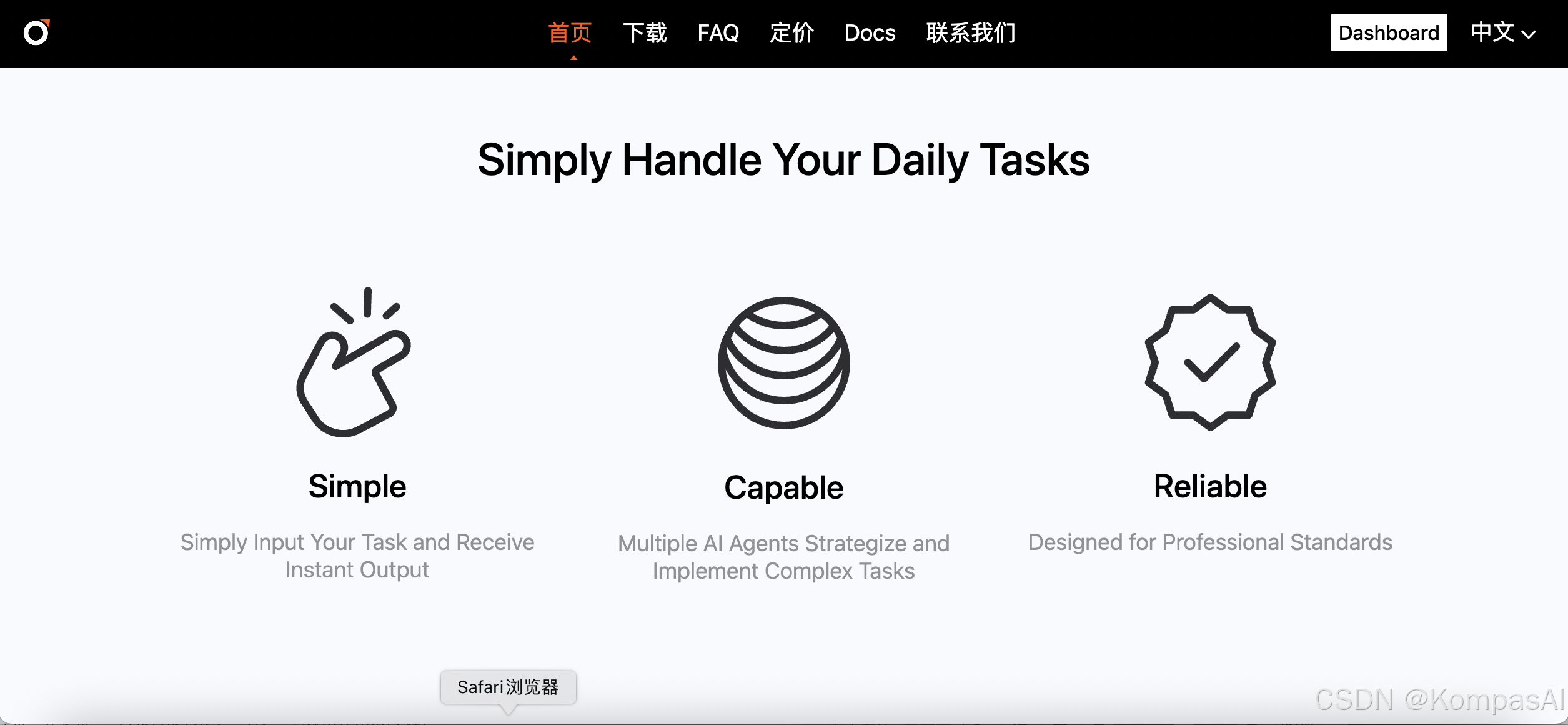Click the Simple heading
Viewport: 1568px width, 725px height.
pyautogui.click(x=357, y=486)
